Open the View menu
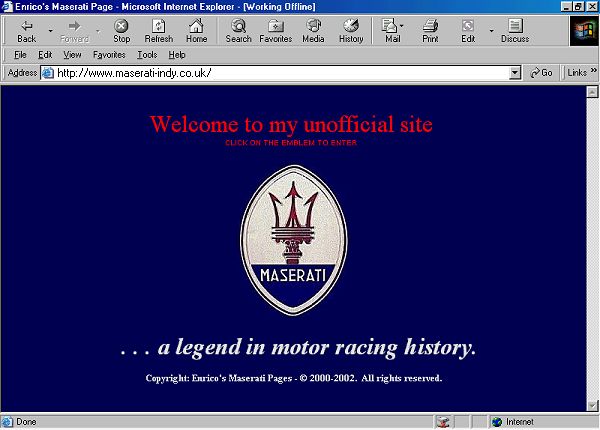The image size is (600, 430). click(x=72, y=55)
